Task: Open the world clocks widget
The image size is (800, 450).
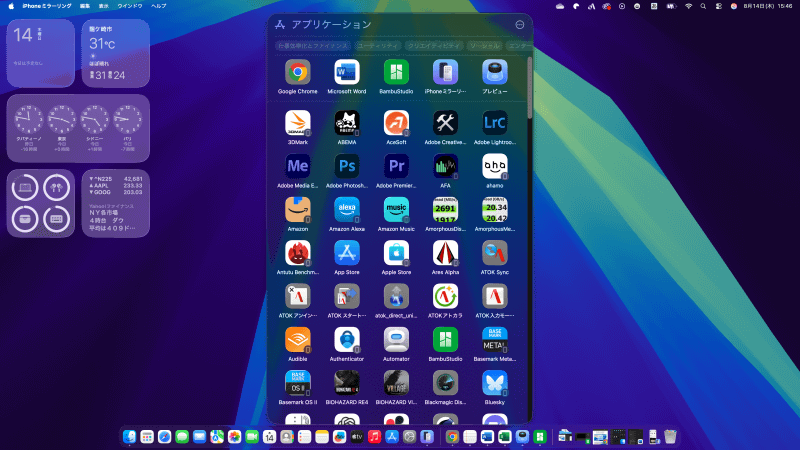Action: 78,128
